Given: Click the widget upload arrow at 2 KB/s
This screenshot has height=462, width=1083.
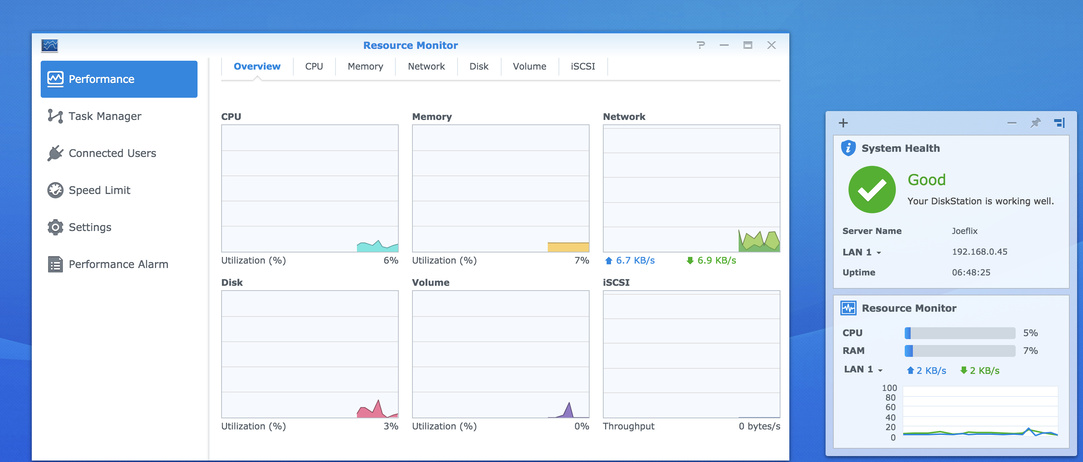Looking at the screenshot, I should [x=910, y=370].
